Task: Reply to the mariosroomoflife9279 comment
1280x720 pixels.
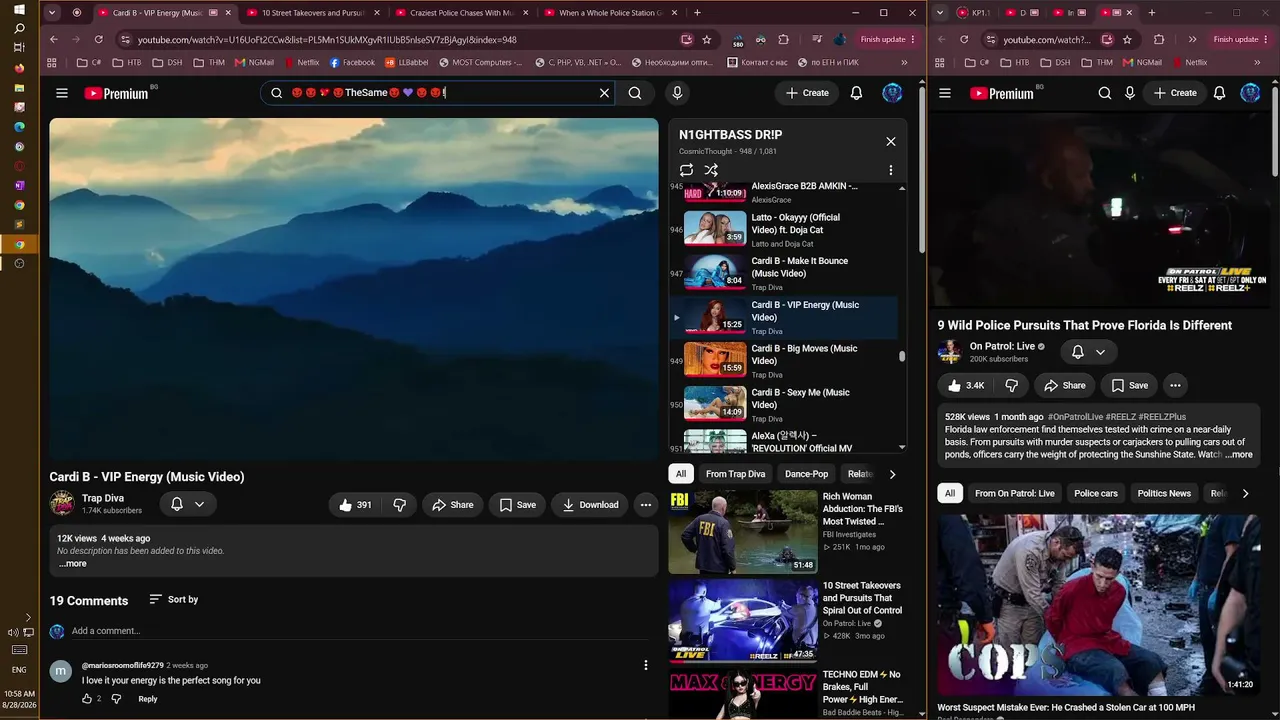Action: point(148,699)
